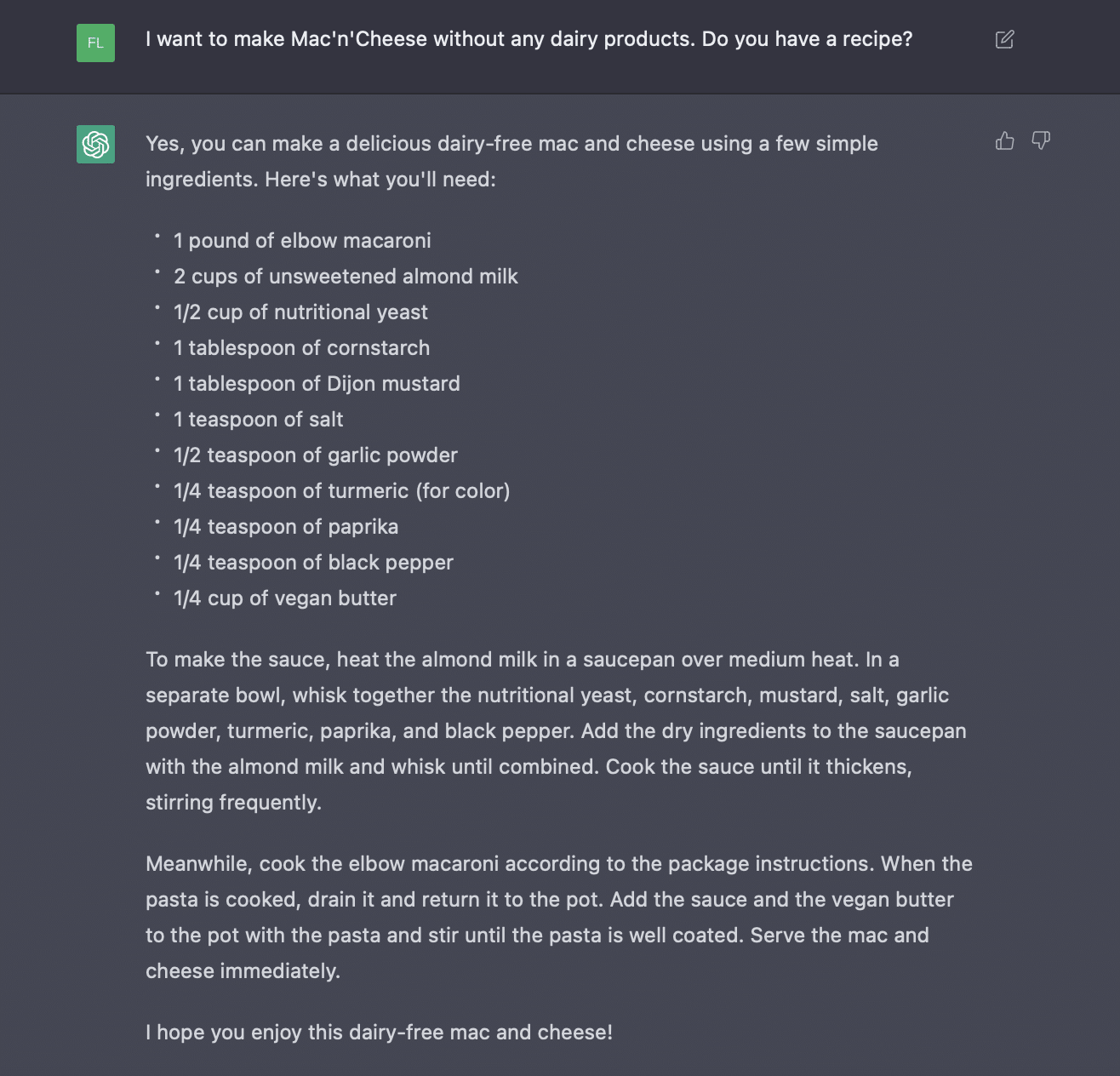Give the response a thumbs down
This screenshot has width=1120, height=1076.
coord(1041,140)
